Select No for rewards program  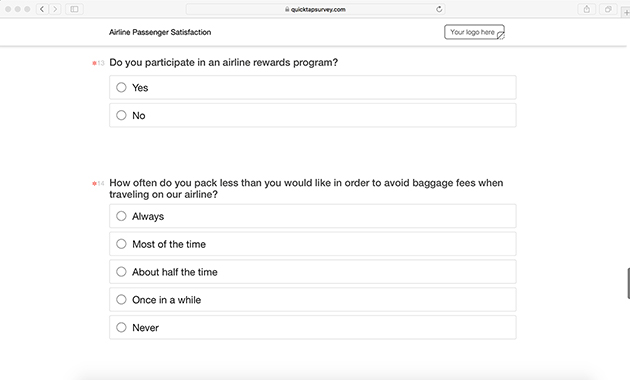click(313, 115)
